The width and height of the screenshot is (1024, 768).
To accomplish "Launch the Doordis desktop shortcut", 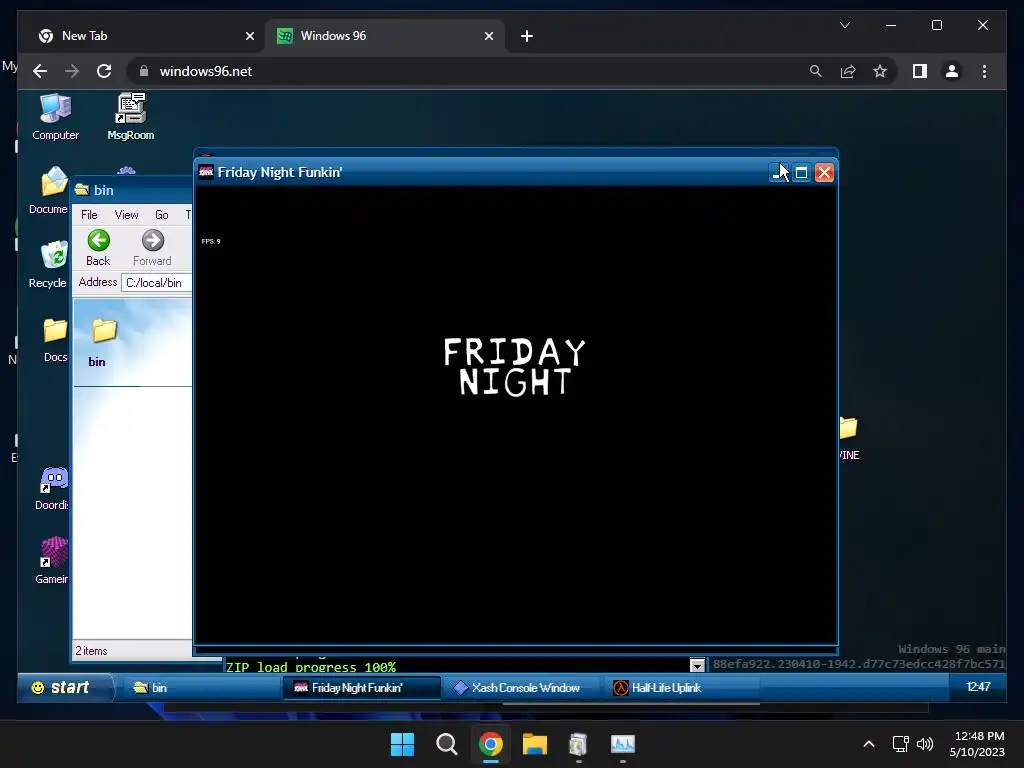I will pos(52,488).
